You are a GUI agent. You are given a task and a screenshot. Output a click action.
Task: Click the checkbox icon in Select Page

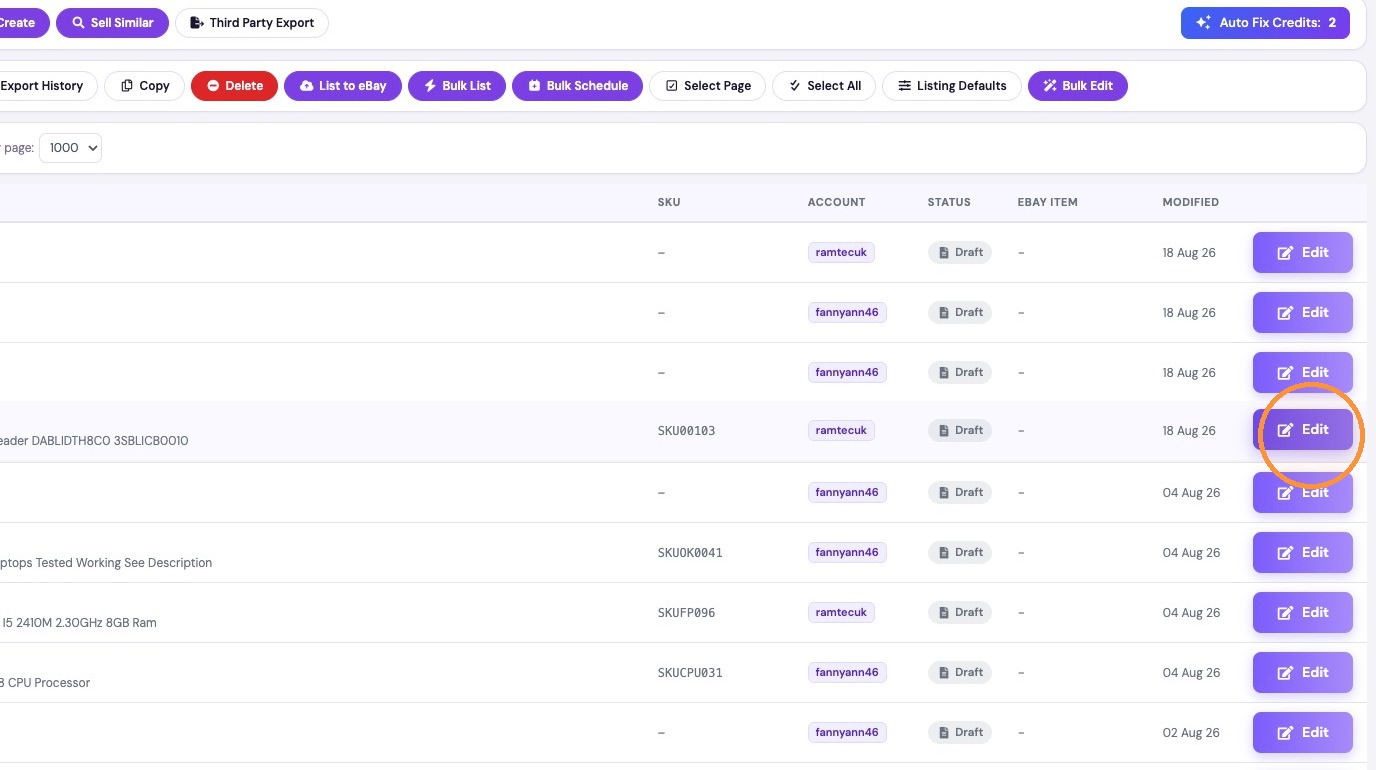point(672,85)
